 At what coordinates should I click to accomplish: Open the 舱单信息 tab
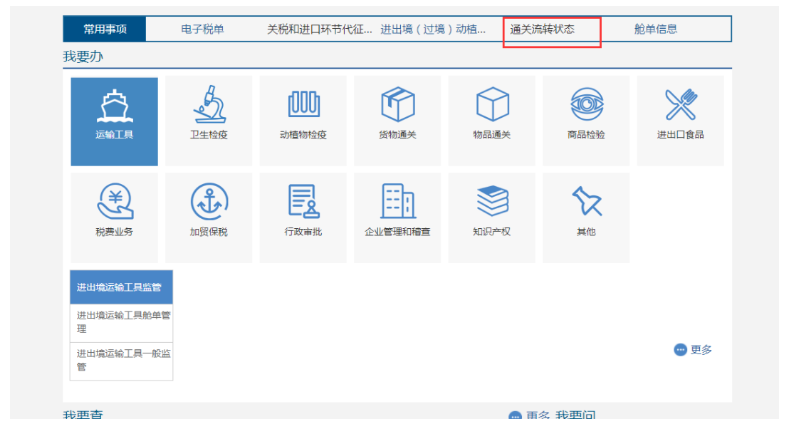[x=655, y=29]
